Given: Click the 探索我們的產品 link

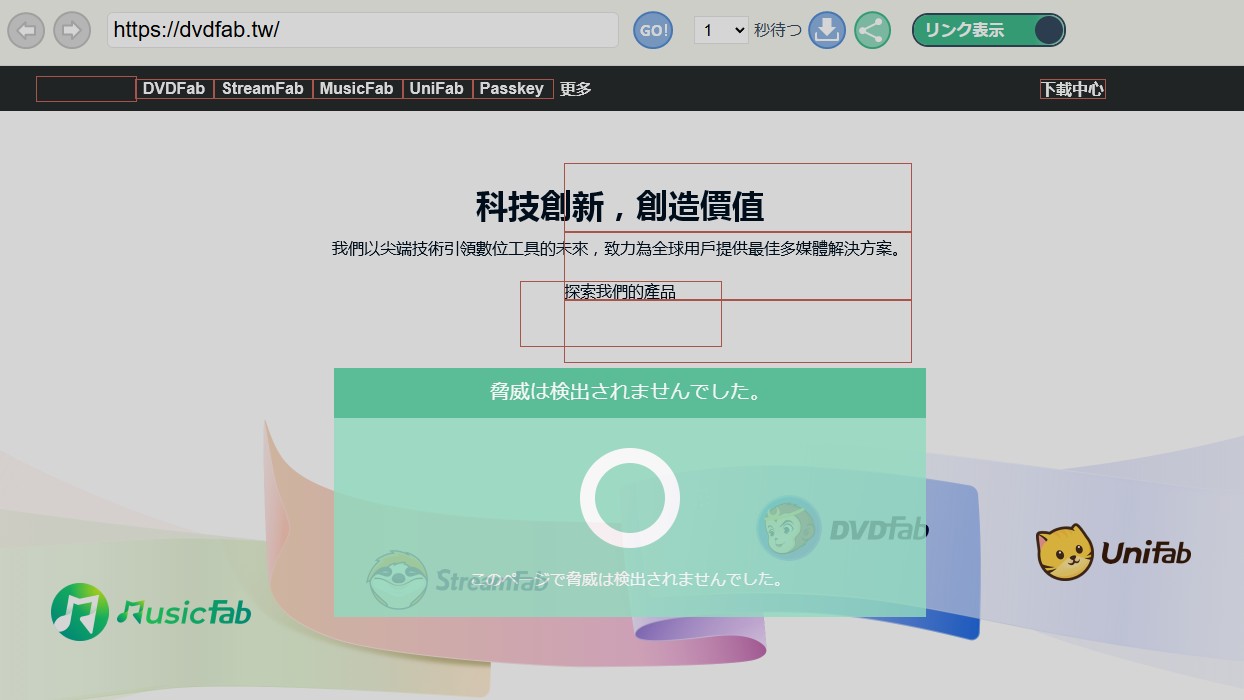Looking at the screenshot, I should (620, 292).
